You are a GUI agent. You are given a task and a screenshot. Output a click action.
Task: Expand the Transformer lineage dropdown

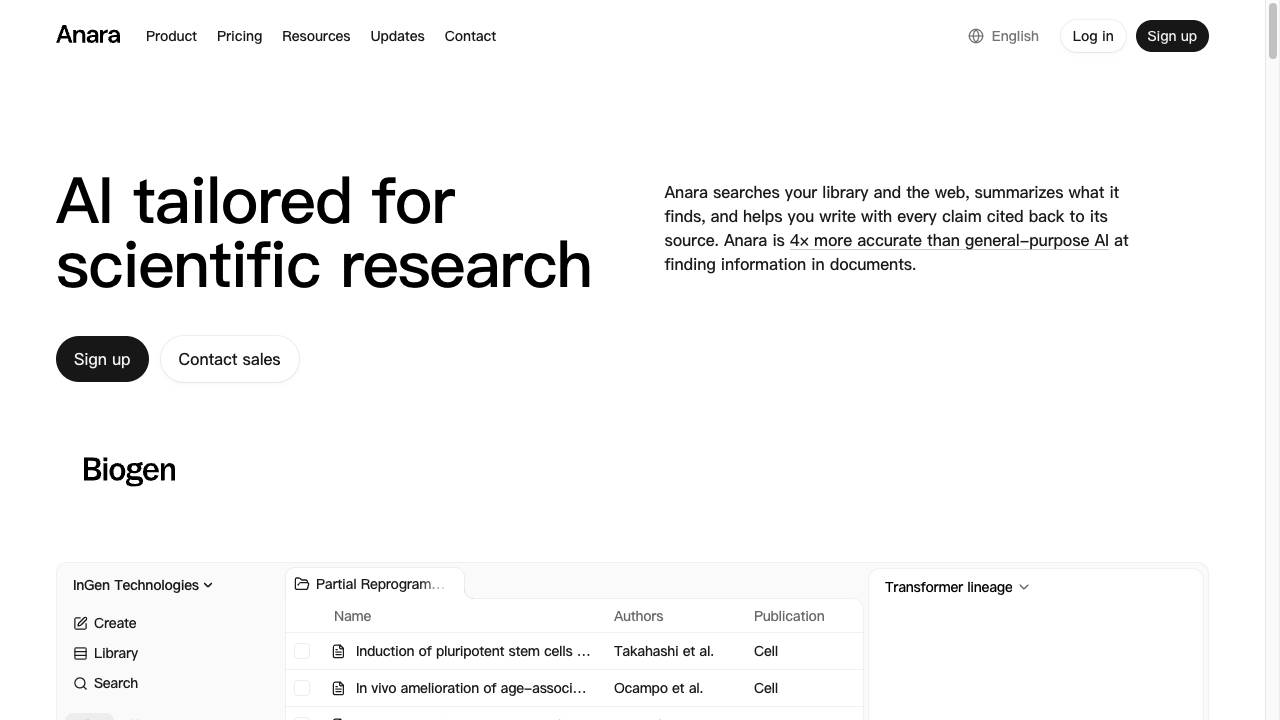957,587
